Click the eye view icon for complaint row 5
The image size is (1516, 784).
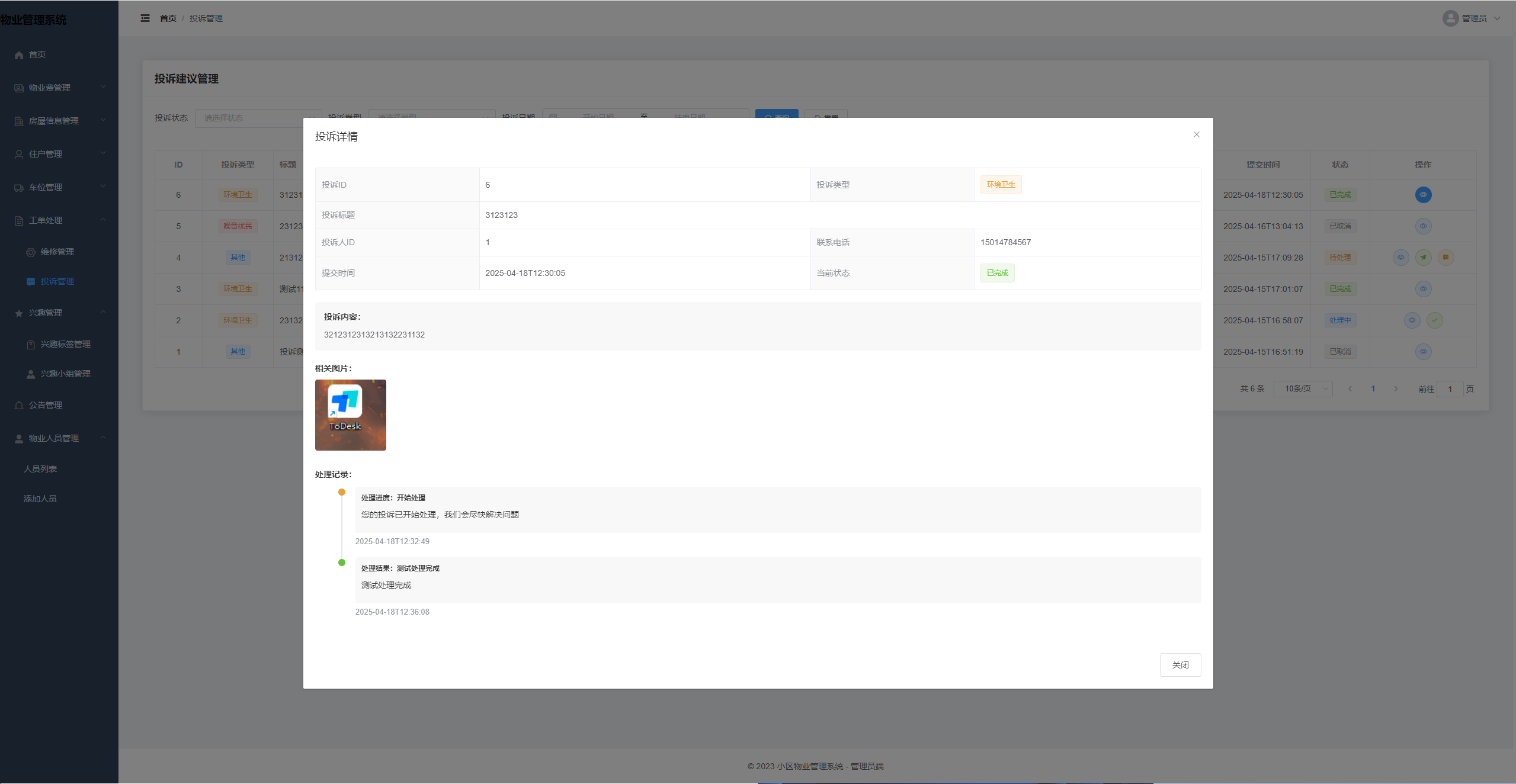coord(1423,226)
